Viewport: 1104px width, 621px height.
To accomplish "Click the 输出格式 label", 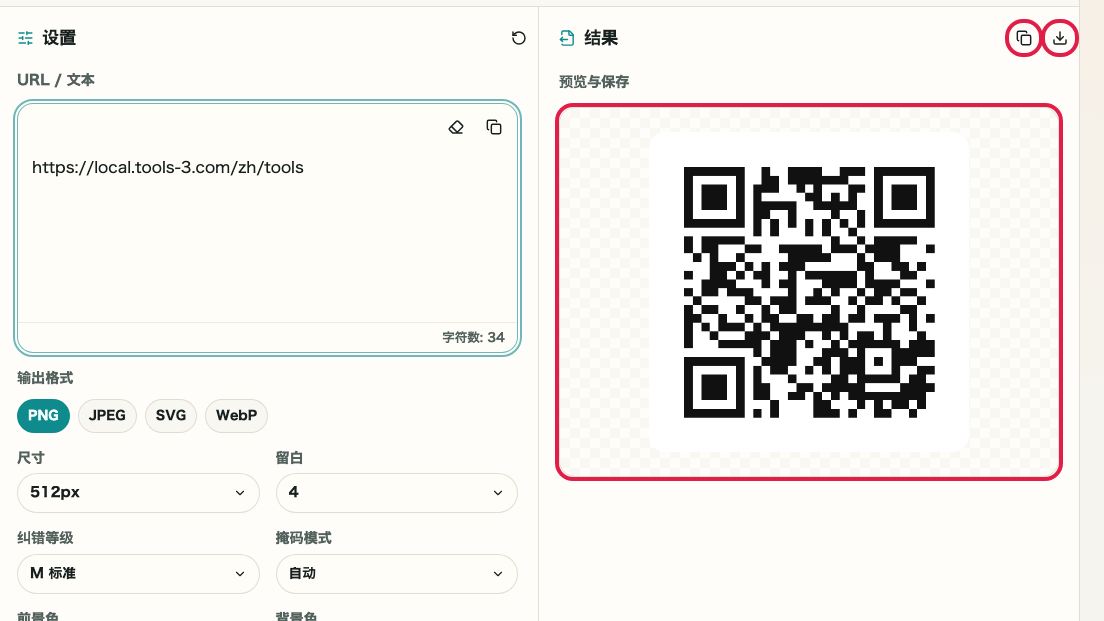I will coord(45,378).
